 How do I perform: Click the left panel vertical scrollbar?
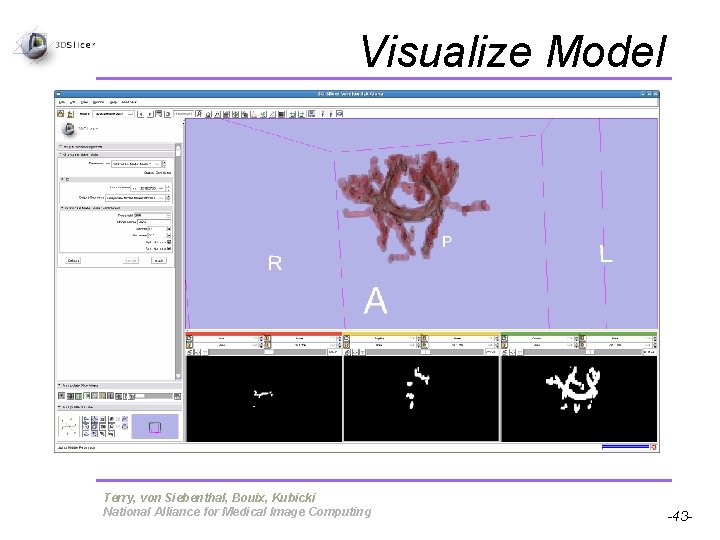178,262
